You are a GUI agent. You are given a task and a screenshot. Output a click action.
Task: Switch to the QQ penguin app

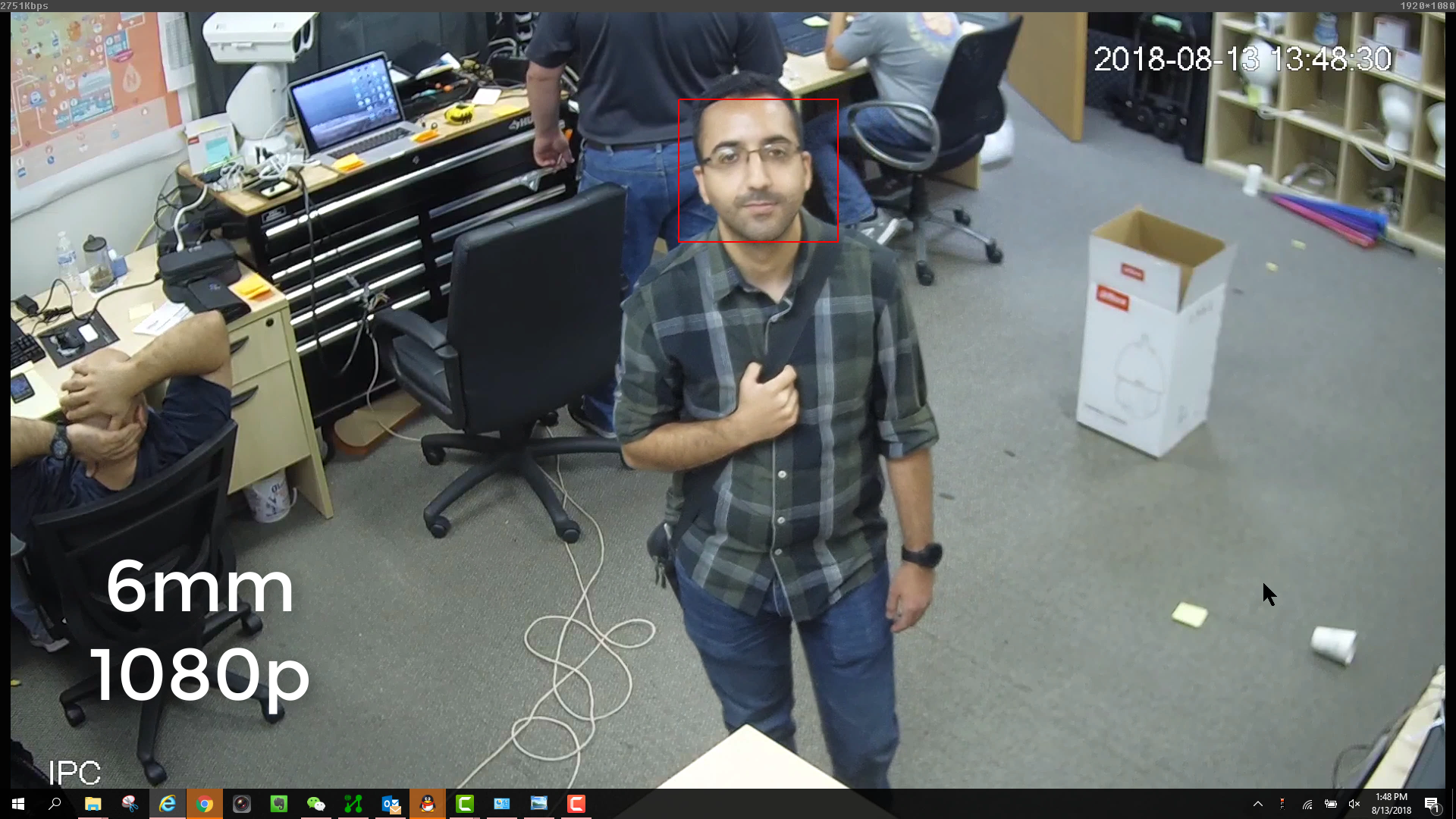[428, 804]
